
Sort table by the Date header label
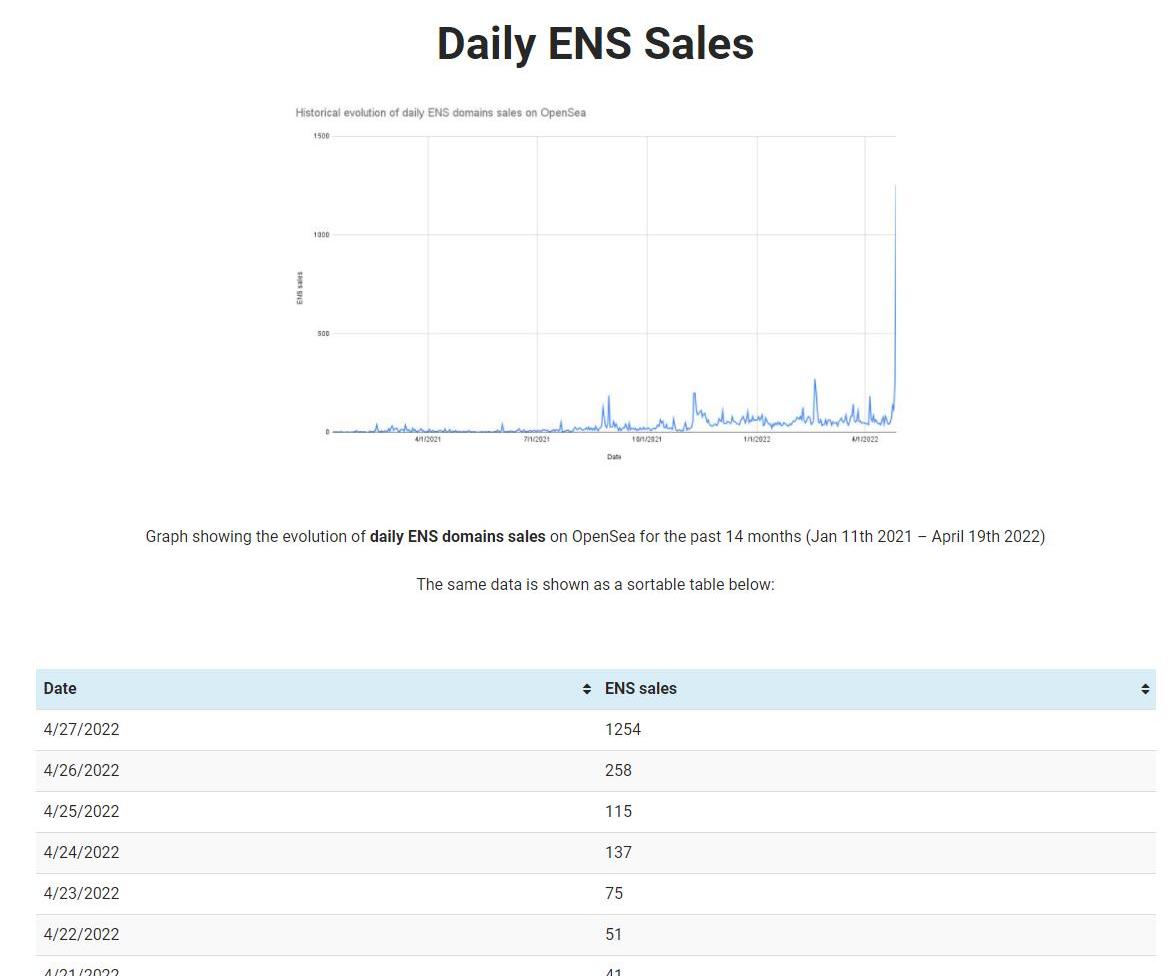60,689
